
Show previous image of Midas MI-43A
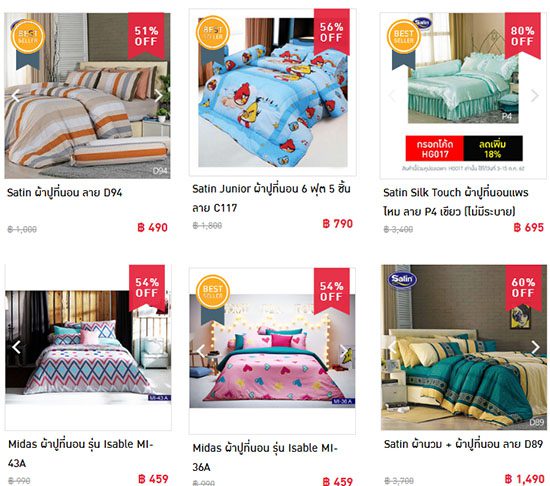pos(16,347)
